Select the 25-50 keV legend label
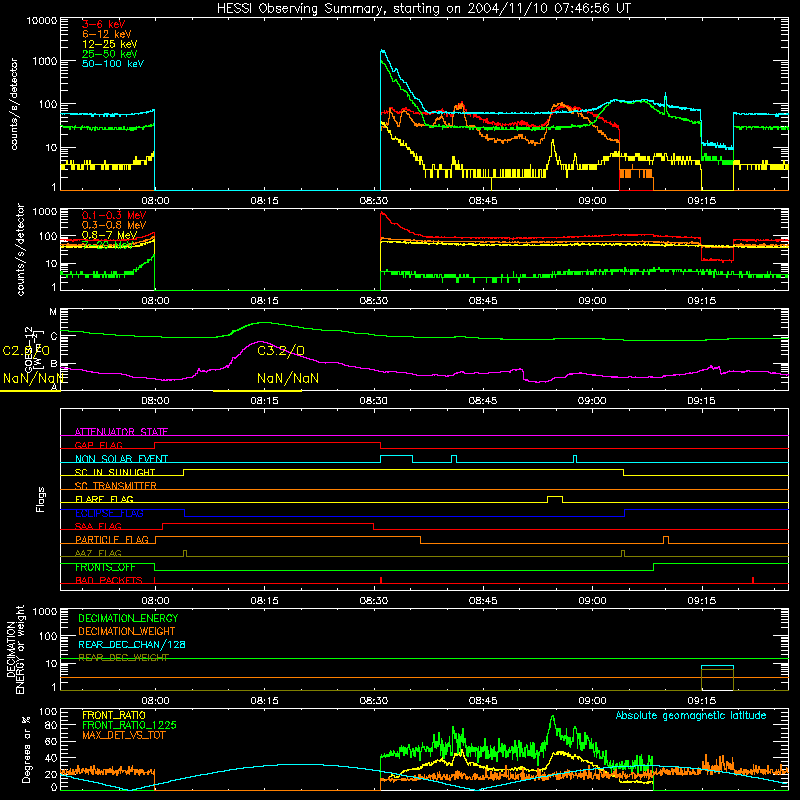This screenshot has width=800, height=800. [110, 54]
